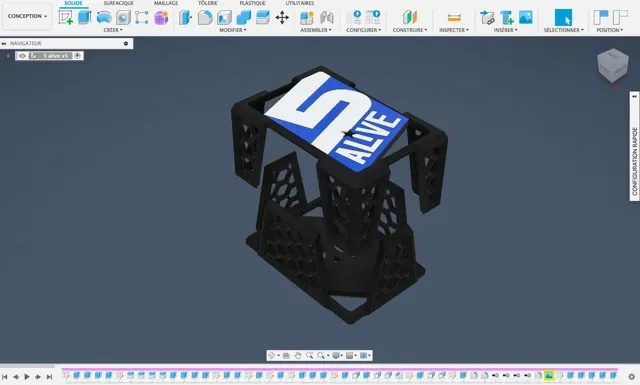Activate the 5 alive v5 component radio button
The image size is (640, 385).
78,56
